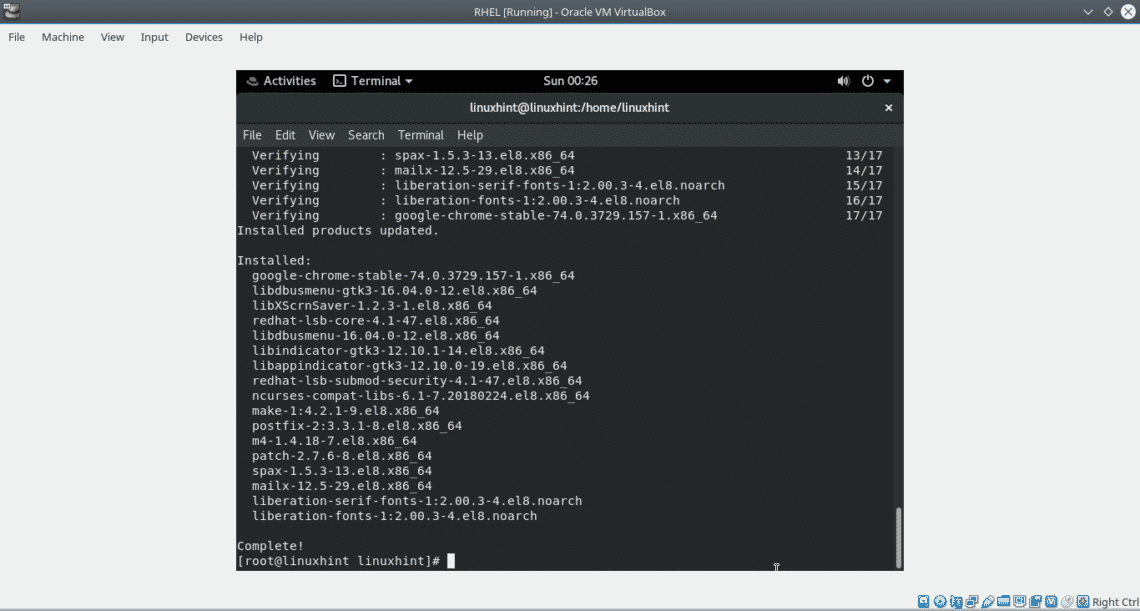
Task: Click the Activities button in GNOME top bar
Action: [x=289, y=81]
